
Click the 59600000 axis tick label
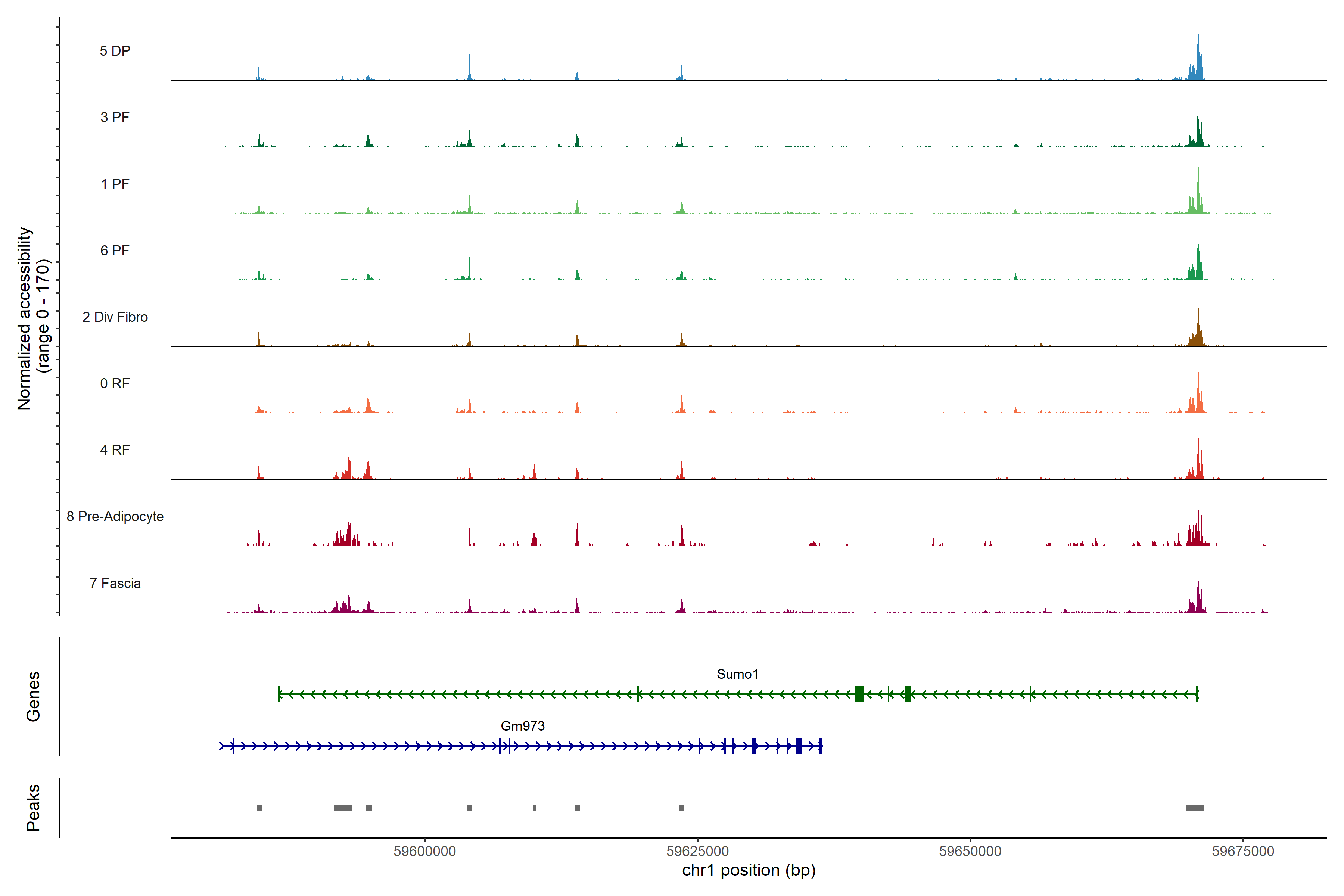[x=424, y=852]
